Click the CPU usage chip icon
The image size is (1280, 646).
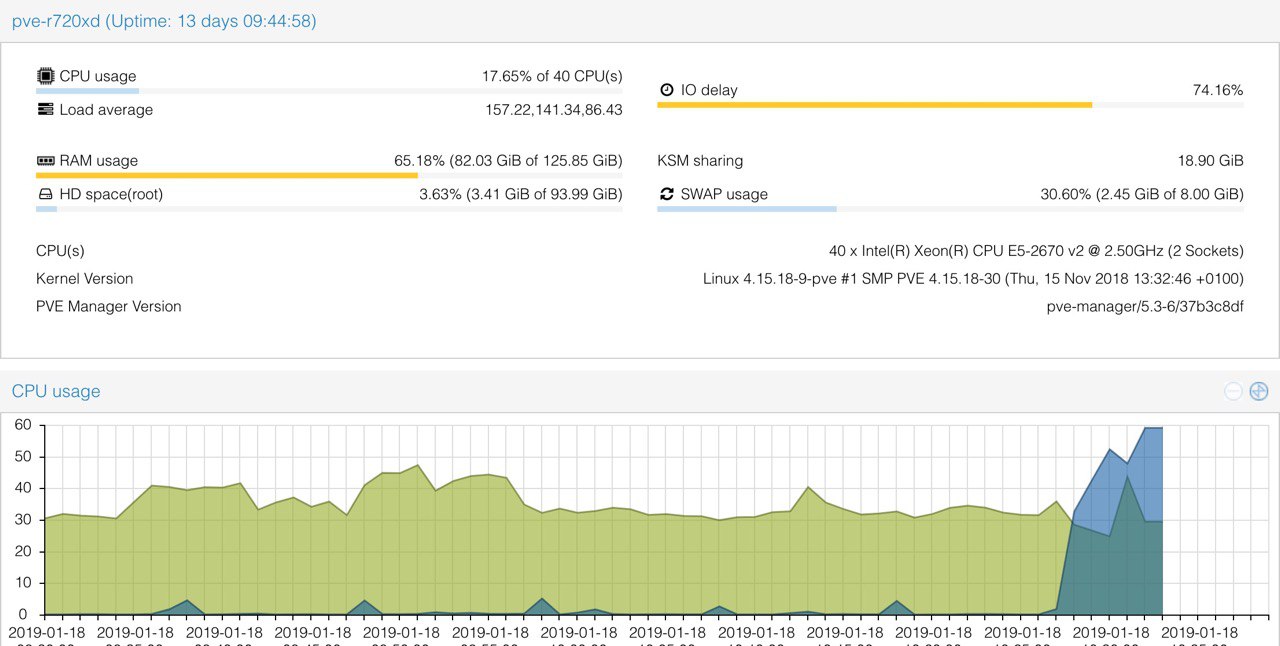pyautogui.click(x=45, y=76)
